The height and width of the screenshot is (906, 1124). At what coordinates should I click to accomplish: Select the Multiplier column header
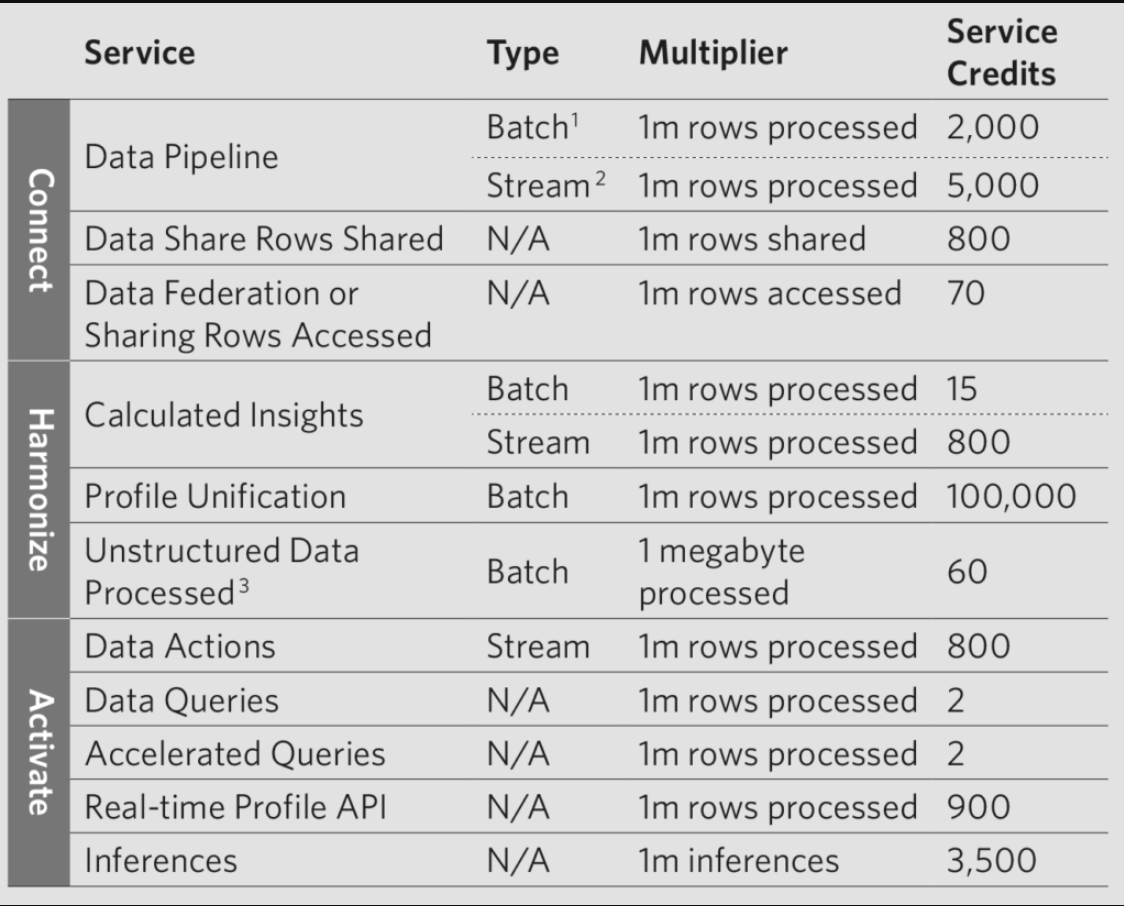[x=713, y=53]
